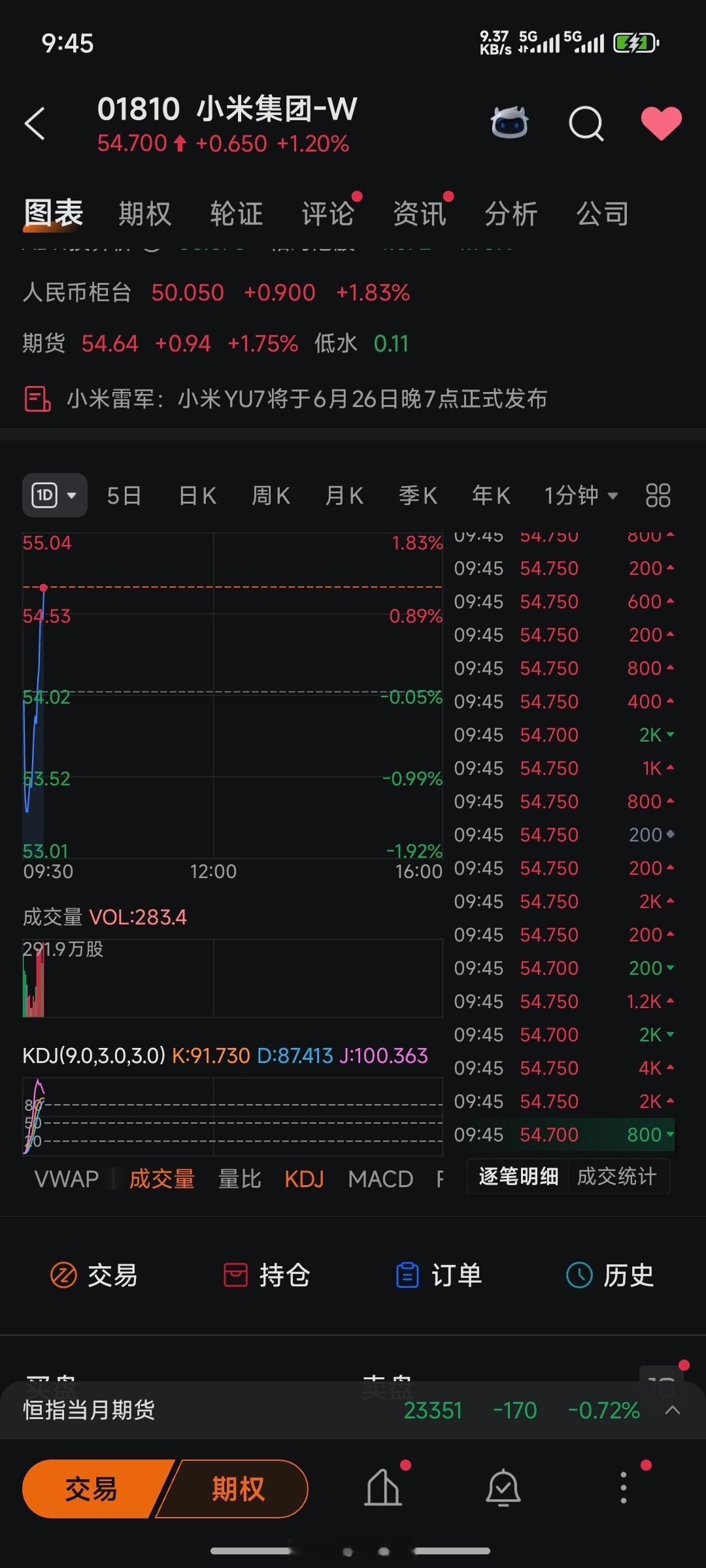This screenshot has height=1568, width=706.
Task: Select the highlighted 54.700 800 tick row
Action: tap(564, 1135)
